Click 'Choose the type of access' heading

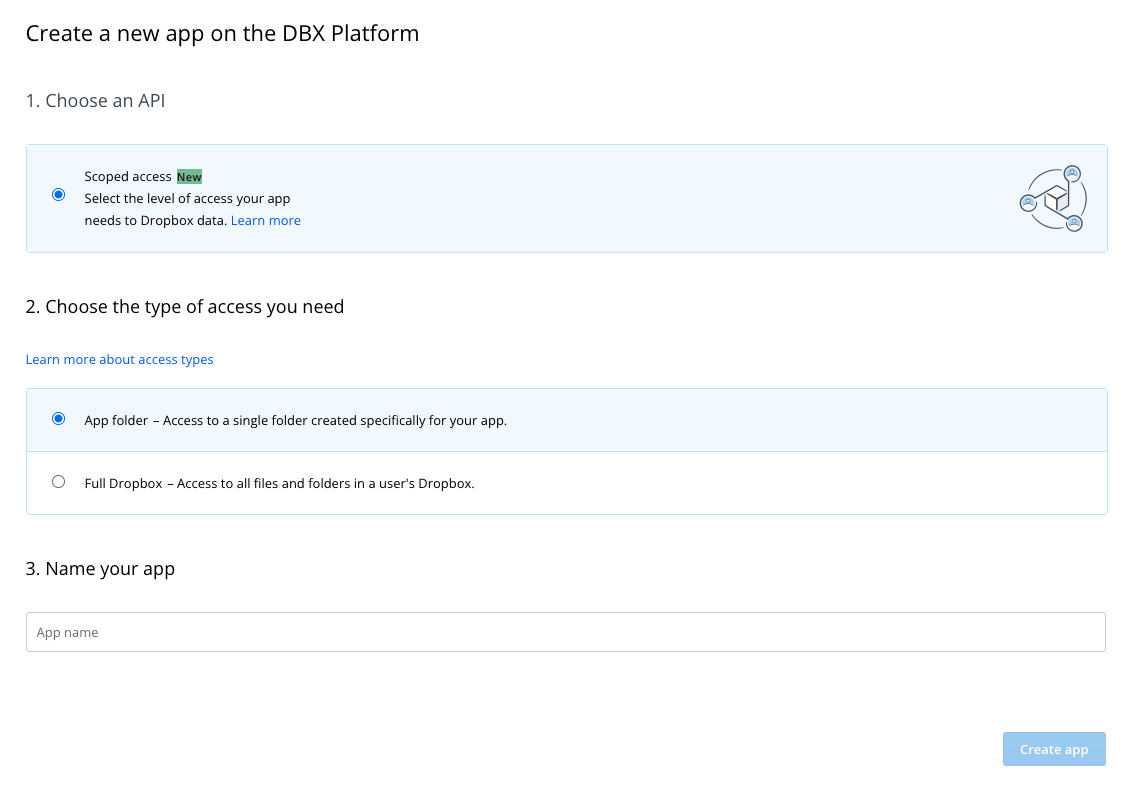pyautogui.click(x=184, y=307)
